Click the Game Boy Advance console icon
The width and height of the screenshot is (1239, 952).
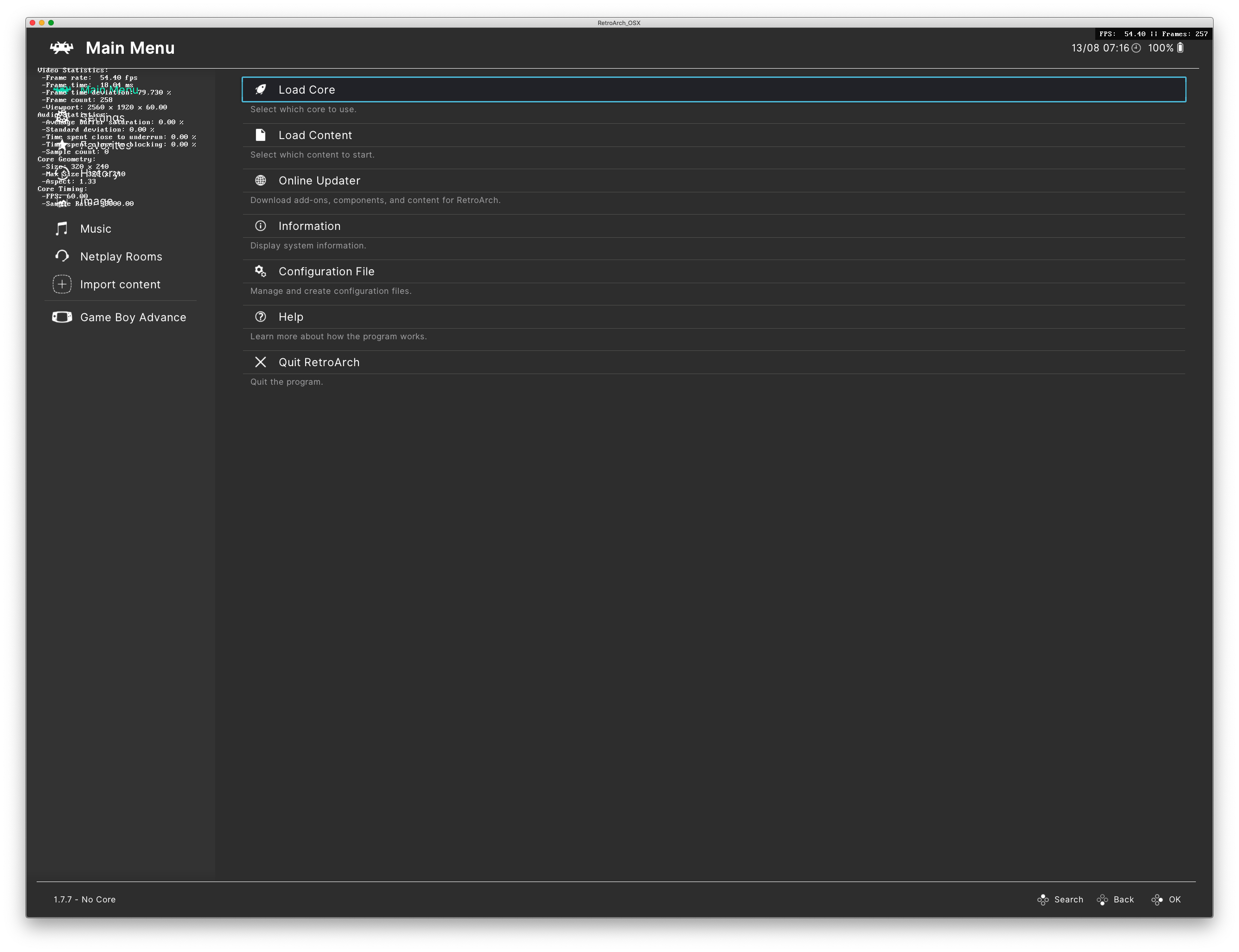[62, 317]
